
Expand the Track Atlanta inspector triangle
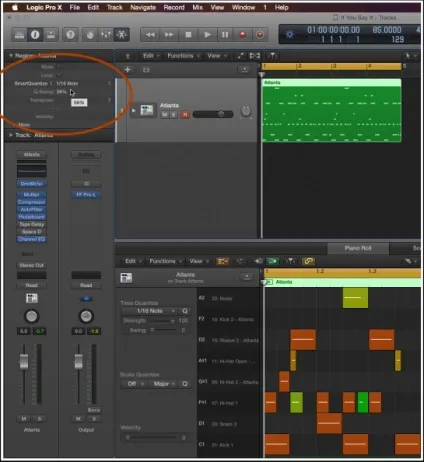[11, 135]
